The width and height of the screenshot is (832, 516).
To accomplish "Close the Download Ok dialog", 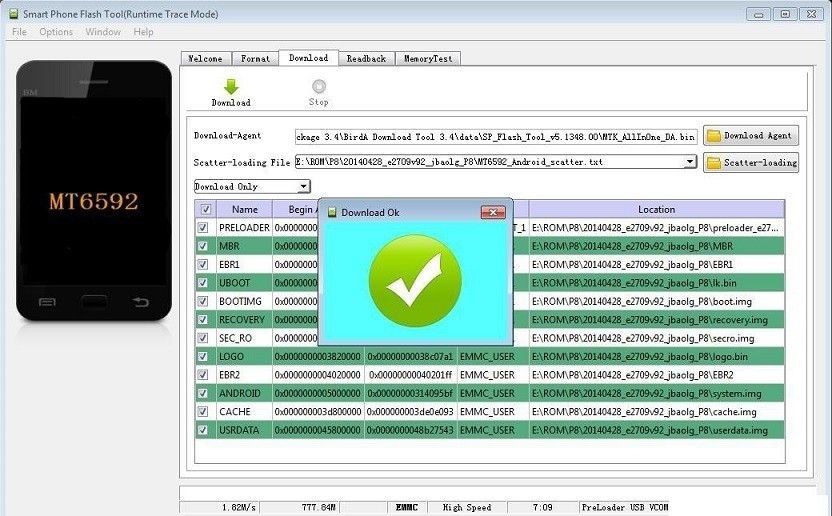I will (492, 212).
